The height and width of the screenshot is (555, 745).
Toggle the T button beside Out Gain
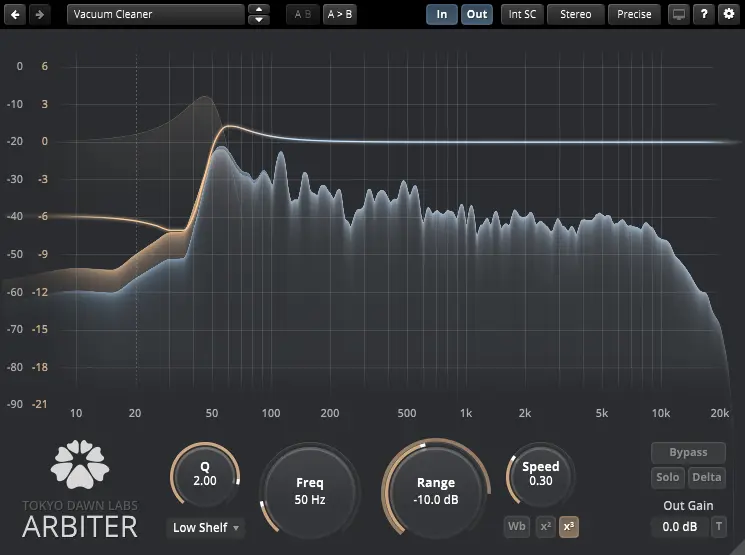(719, 526)
